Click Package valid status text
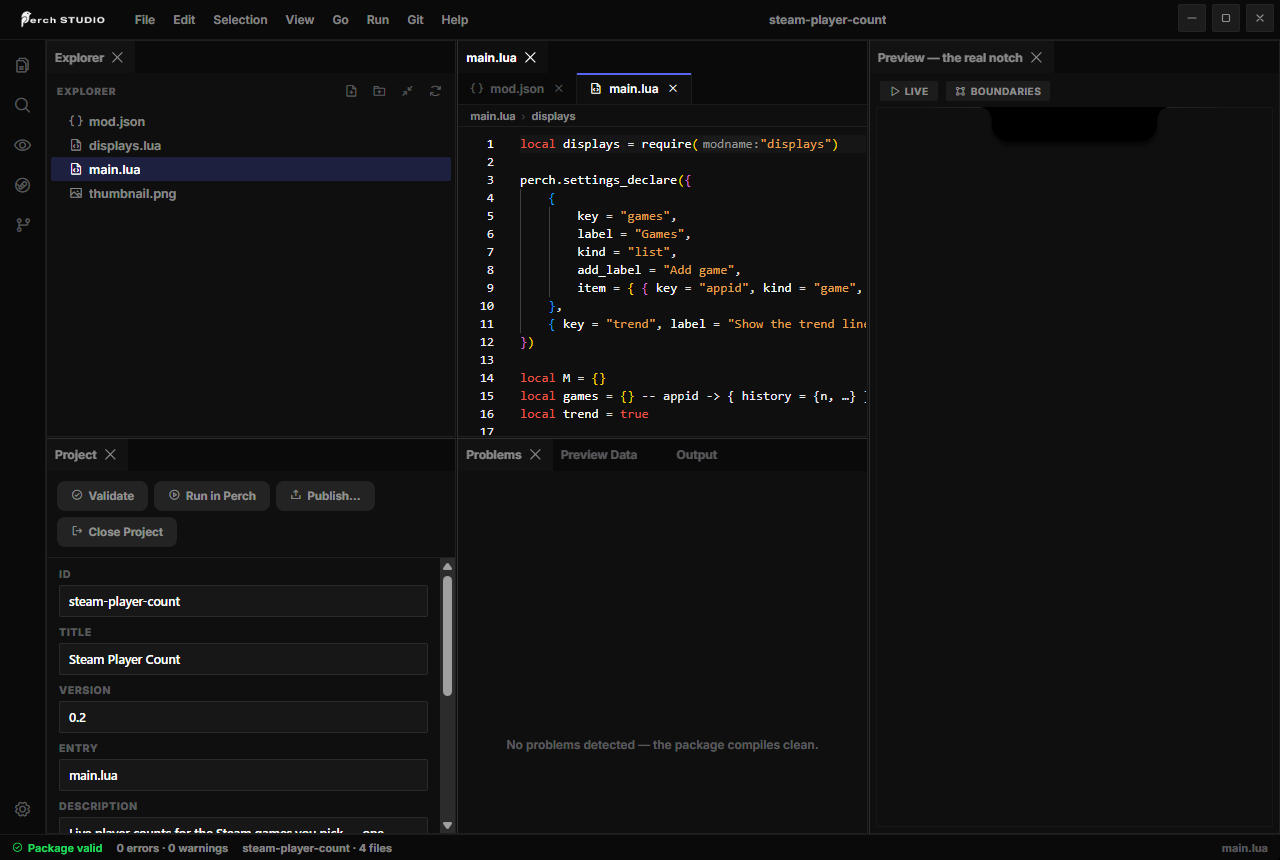 click(x=65, y=848)
